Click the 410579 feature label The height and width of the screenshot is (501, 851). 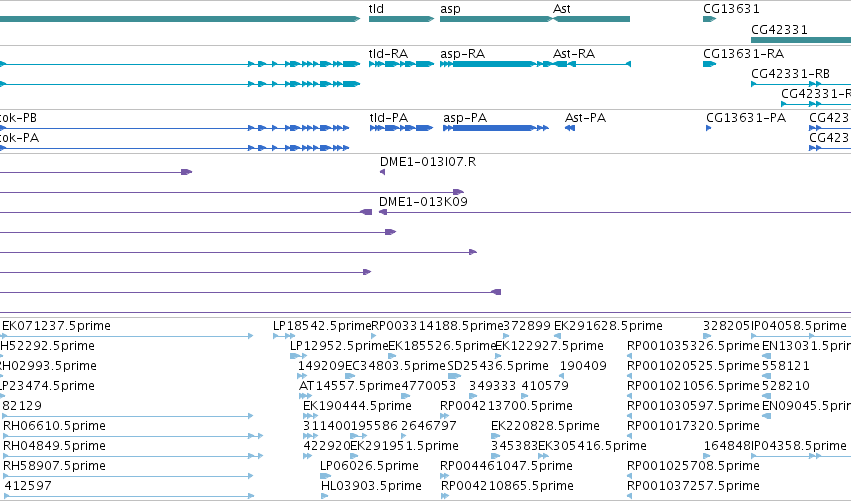coord(545,386)
